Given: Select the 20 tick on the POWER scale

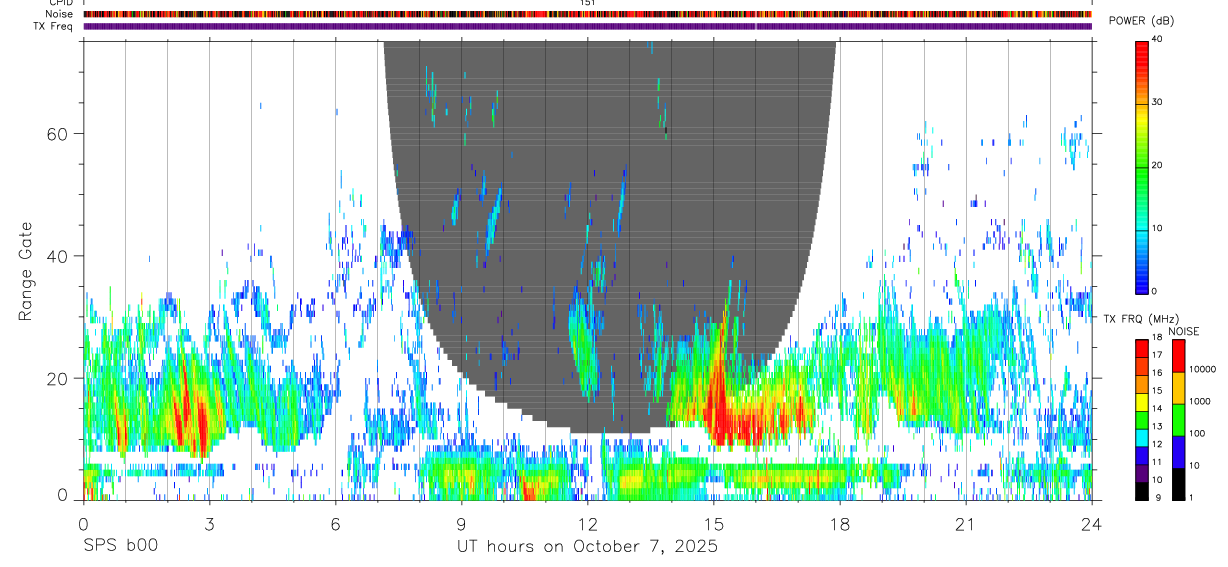Looking at the screenshot, I should point(1158,165).
